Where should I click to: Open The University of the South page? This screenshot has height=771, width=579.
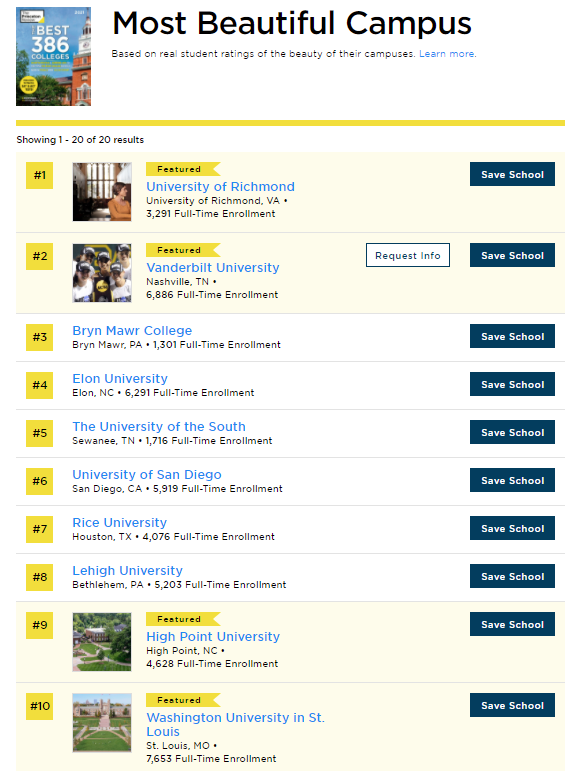click(x=159, y=426)
